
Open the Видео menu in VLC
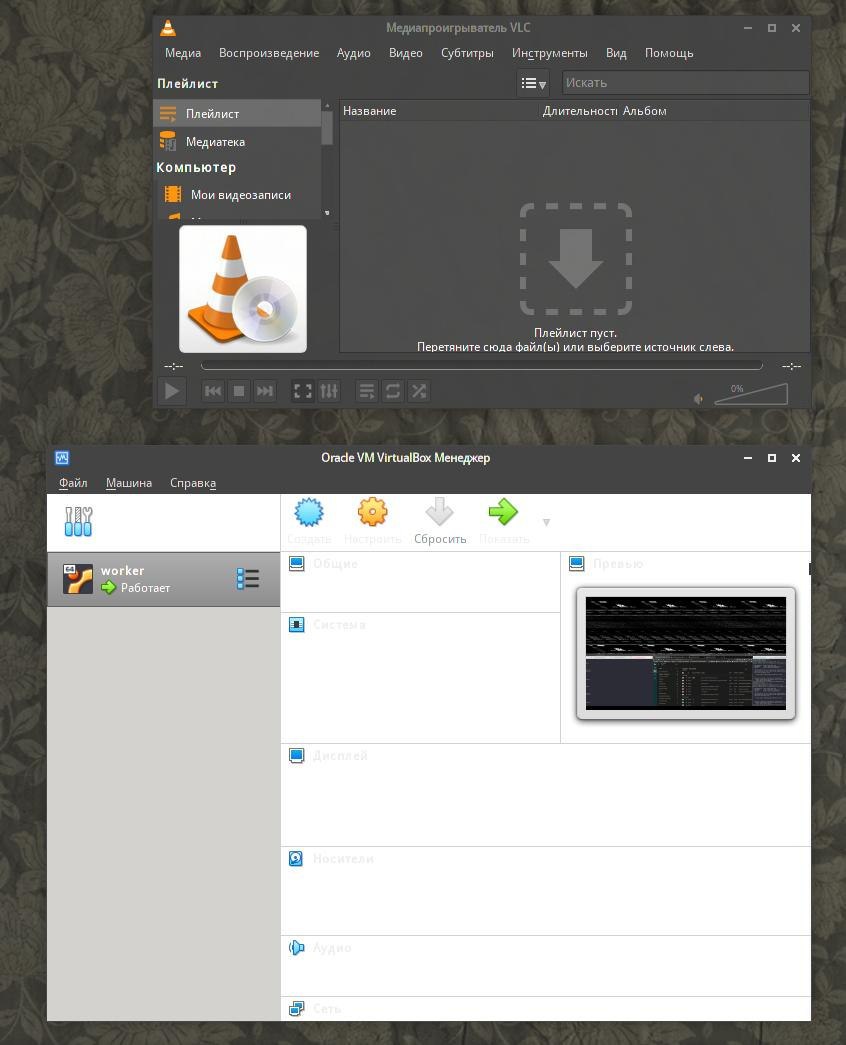pyautogui.click(x=405, y=53)
